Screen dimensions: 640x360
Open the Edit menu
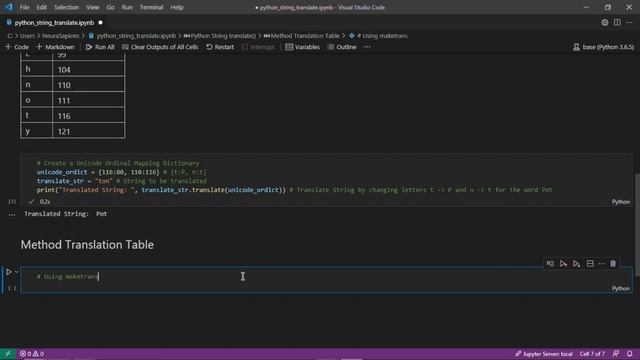click(x=41, y=7)
